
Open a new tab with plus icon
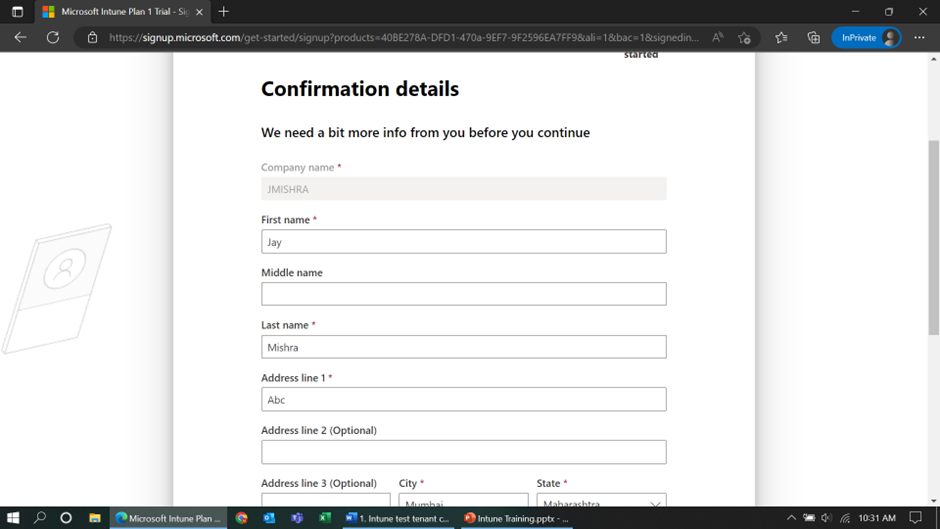[224, 11]
